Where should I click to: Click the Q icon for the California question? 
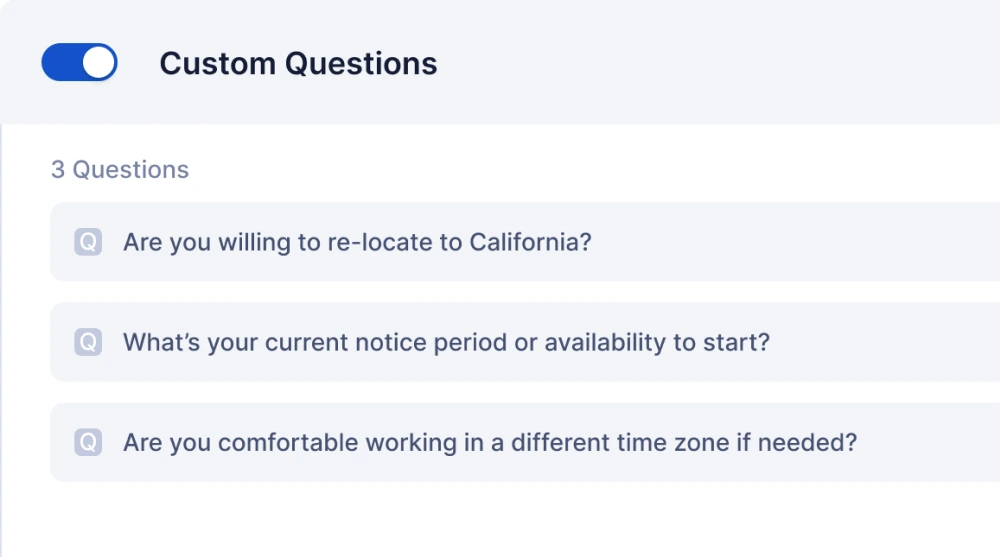[88, 242]
